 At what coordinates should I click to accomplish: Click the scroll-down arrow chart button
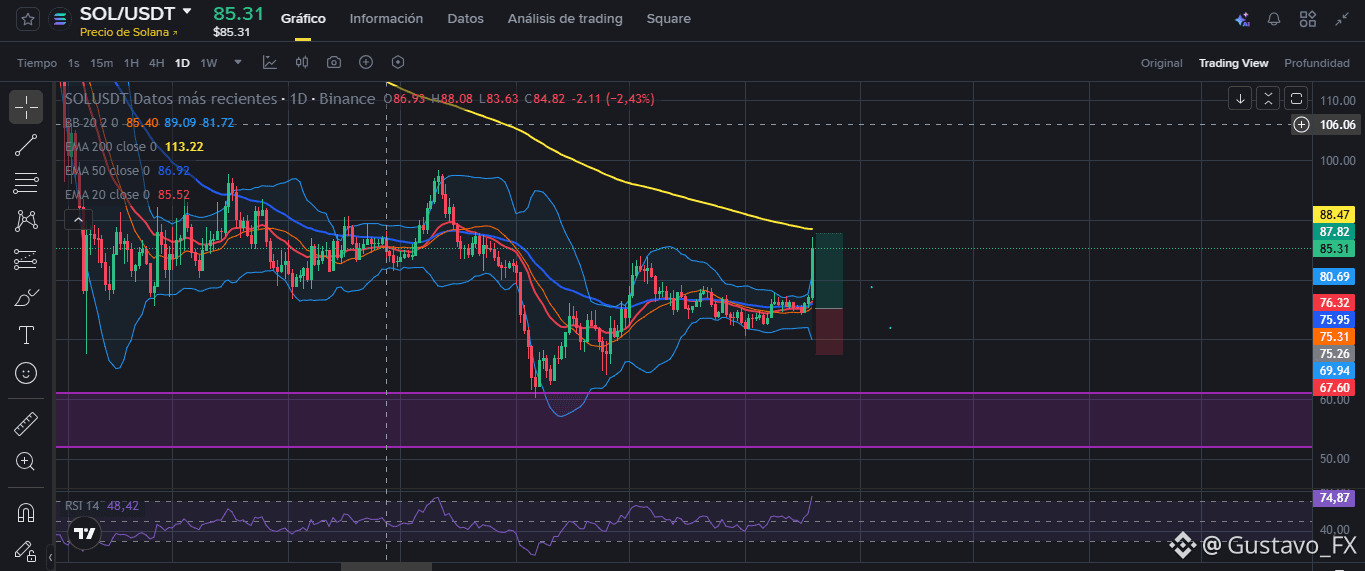tap(1240, 98)
